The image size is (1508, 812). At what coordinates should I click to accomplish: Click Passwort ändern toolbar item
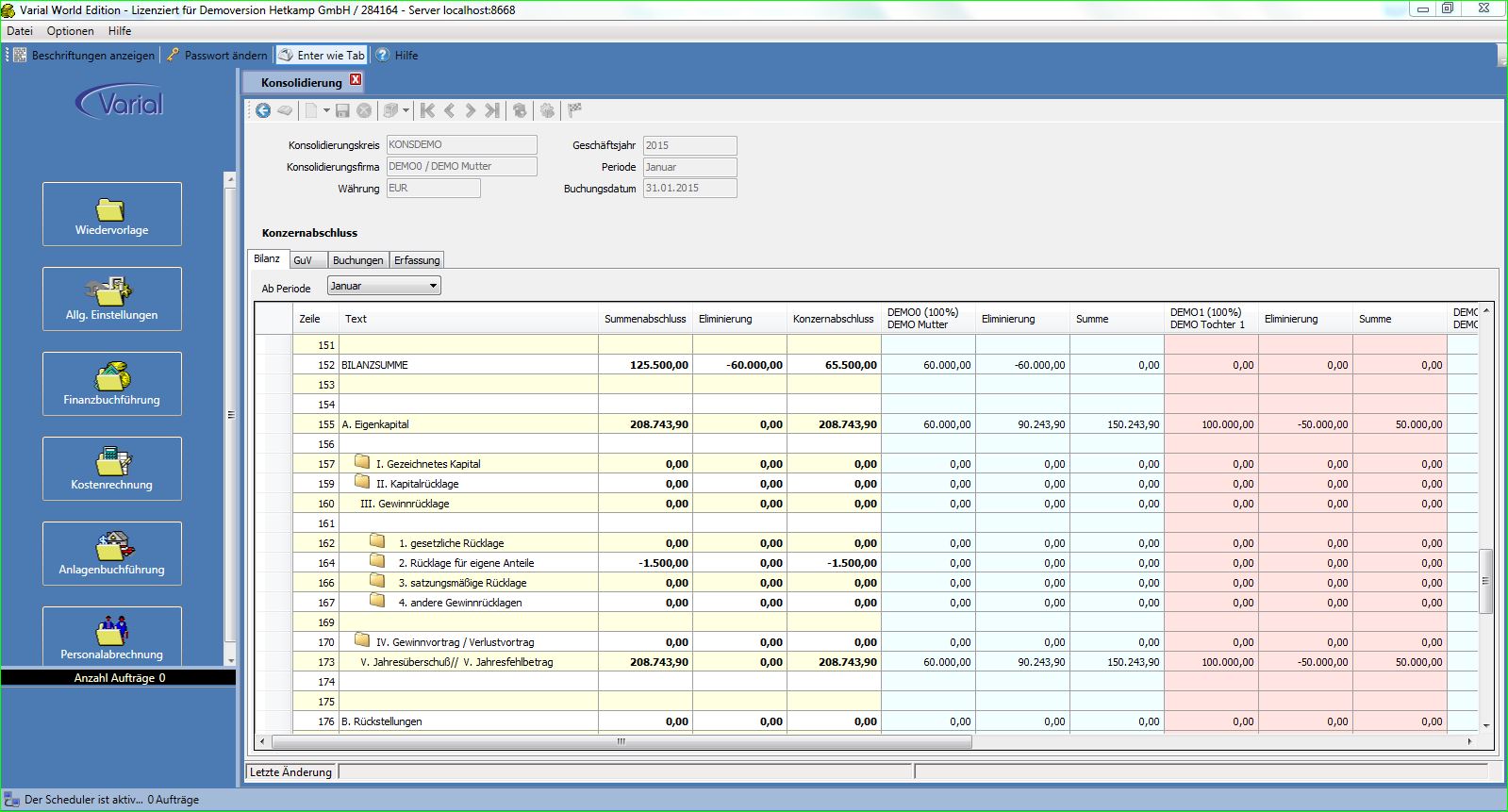217,55
